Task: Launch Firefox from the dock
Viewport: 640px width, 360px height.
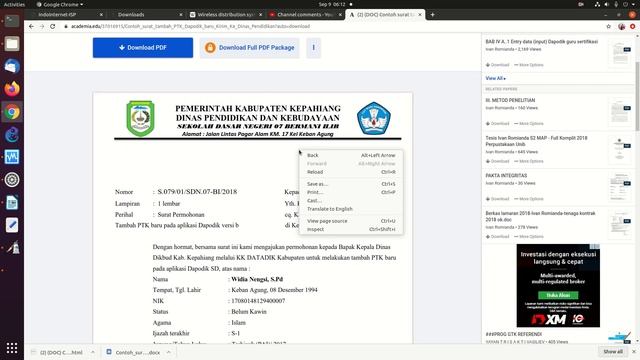Action: point(12,89)
